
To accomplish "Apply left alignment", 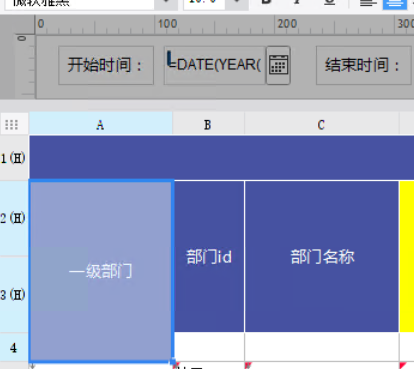I will pos(368,3).
